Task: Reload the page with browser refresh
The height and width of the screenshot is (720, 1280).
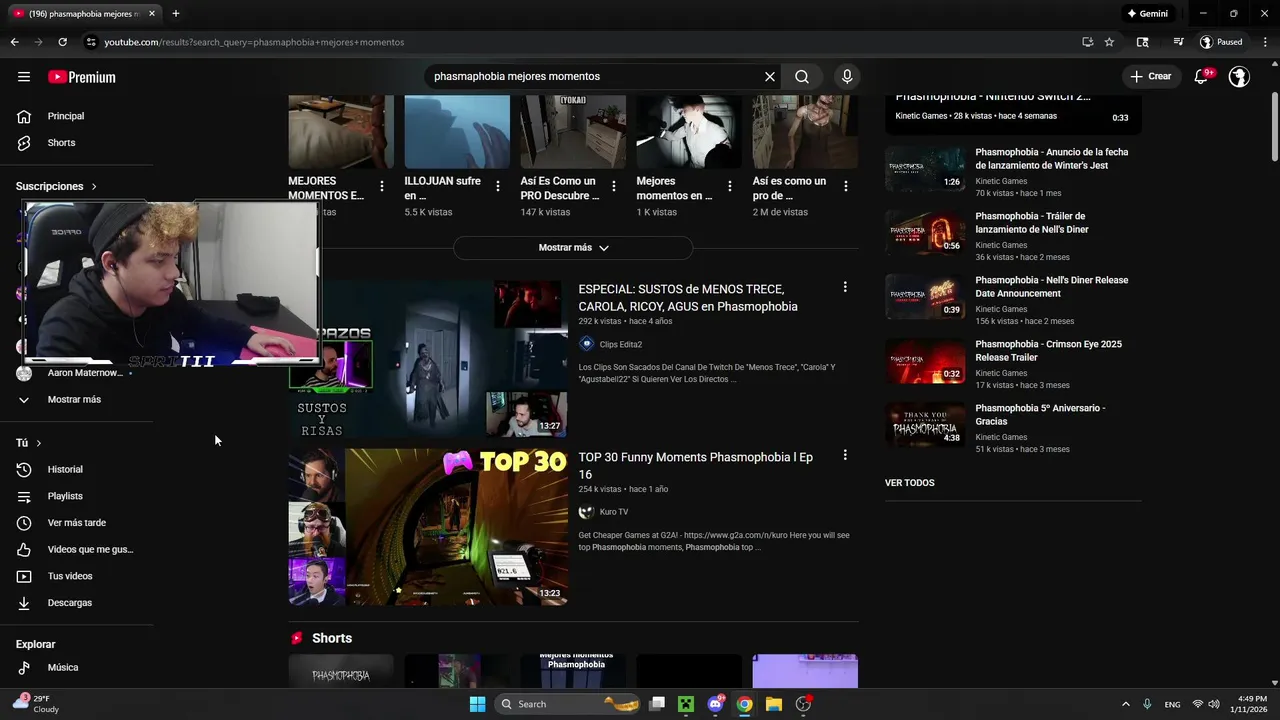Action: click(x=62, y=42)
